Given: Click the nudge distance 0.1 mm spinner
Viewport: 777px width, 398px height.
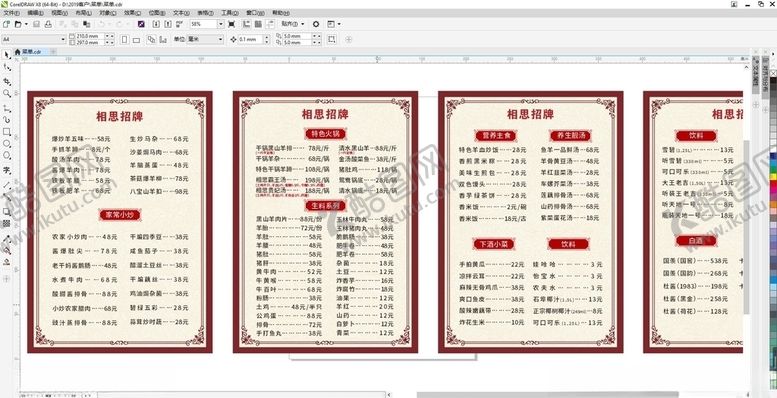Looking at the screenshot, I should pyautogui.click(x=267, y=39).
